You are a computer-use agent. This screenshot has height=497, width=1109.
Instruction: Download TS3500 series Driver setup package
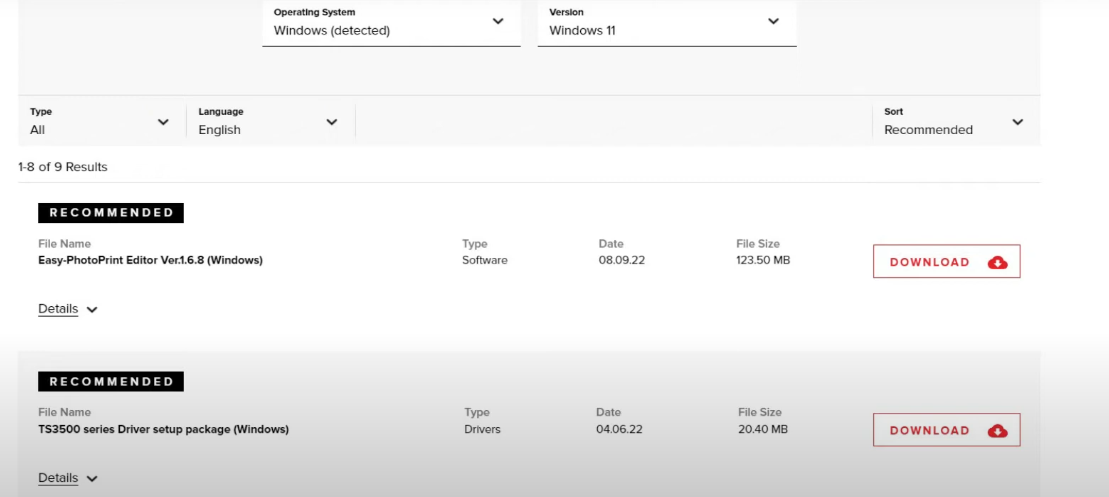946,430
